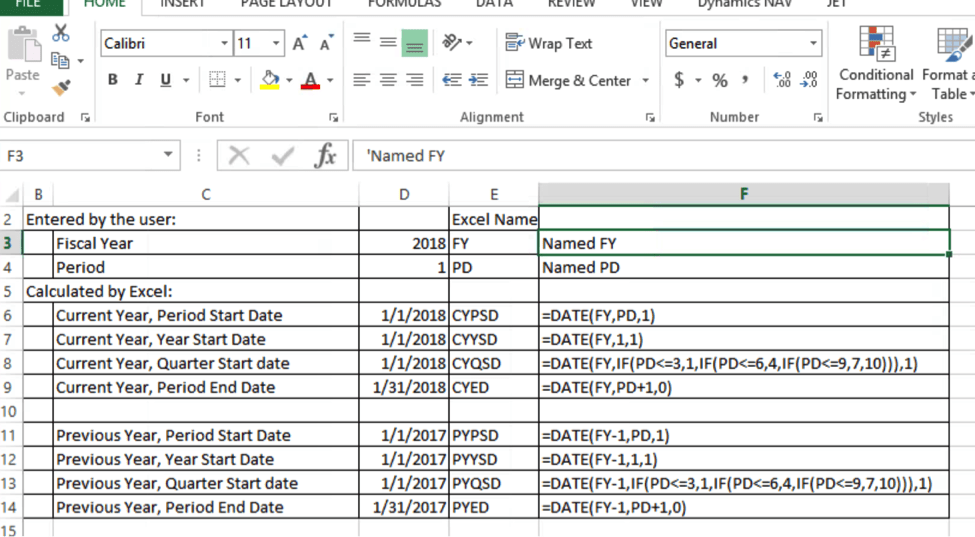This screenshot has width=975, height=537.
Task: Select the Current Year, Period End Date cell
Action: pyautogui.click(x=206, y=387)
